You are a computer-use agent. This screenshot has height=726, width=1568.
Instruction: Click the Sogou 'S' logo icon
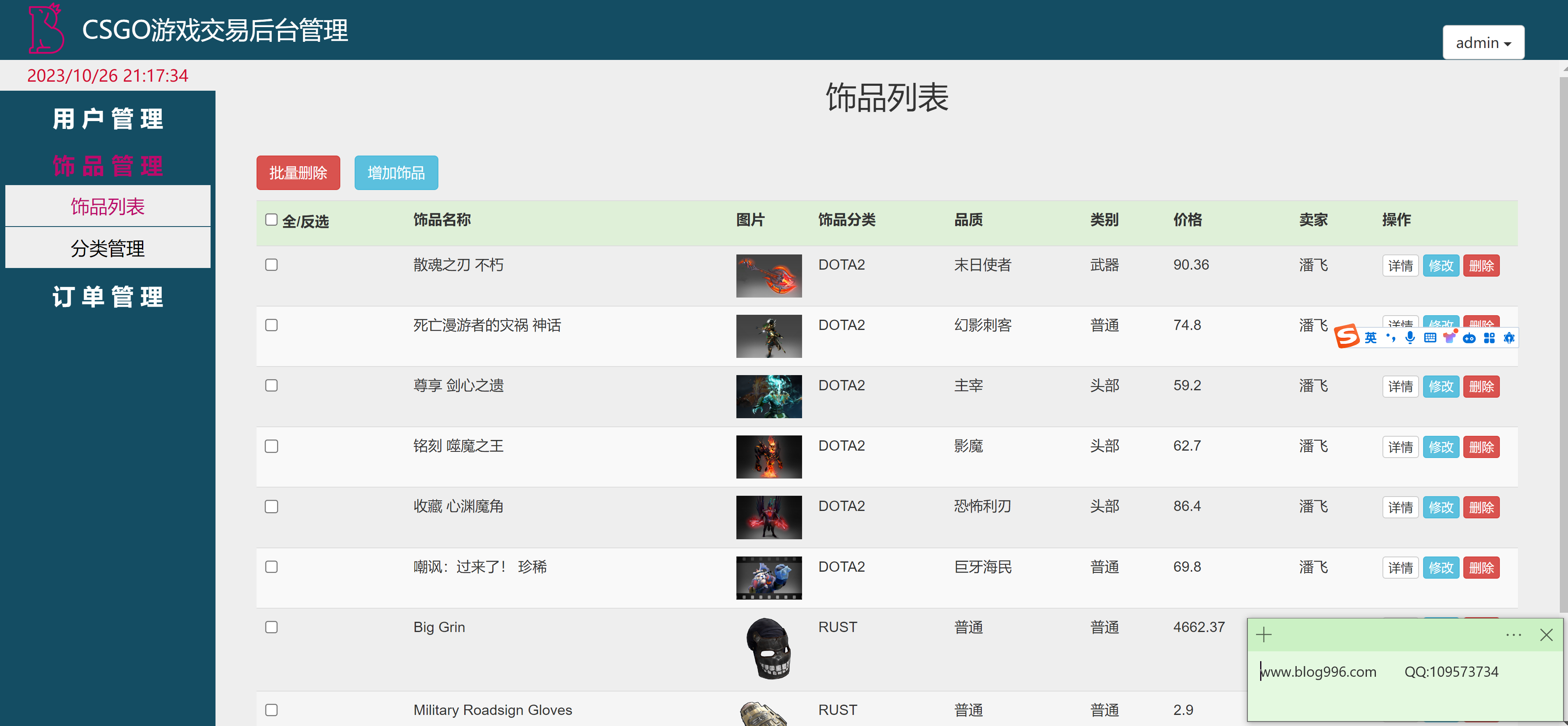[x=1347, y=337]
